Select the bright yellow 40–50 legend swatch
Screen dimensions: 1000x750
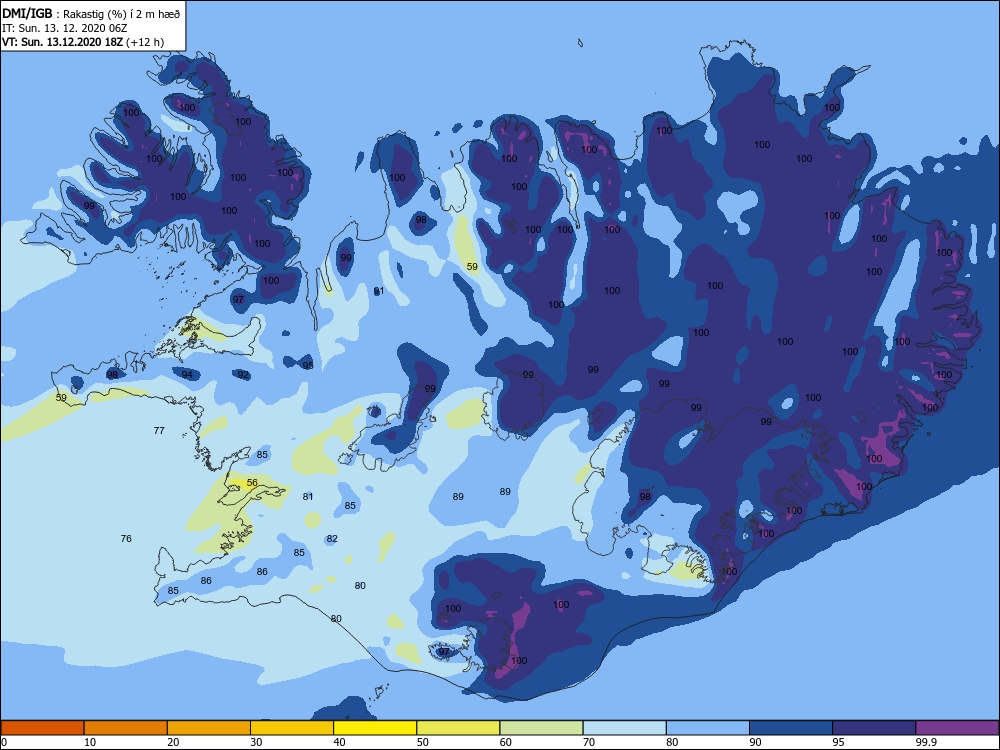[x=375, y=728]
